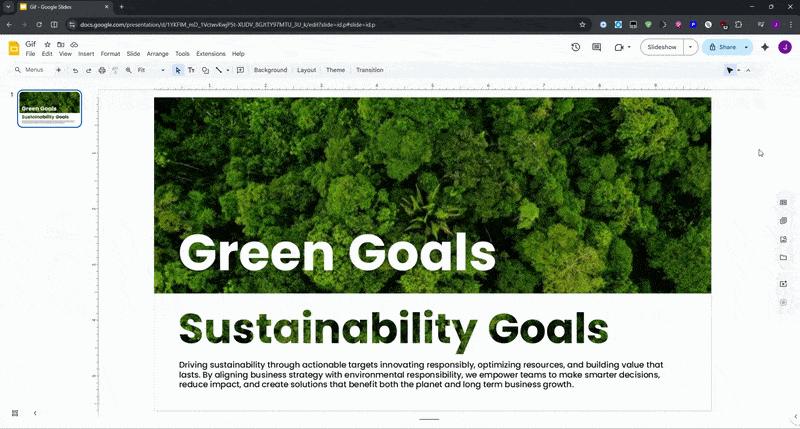The width and height of the screenshot is (800, 429).
Task: Open the Chrome profile avatar
Action: 776,24
